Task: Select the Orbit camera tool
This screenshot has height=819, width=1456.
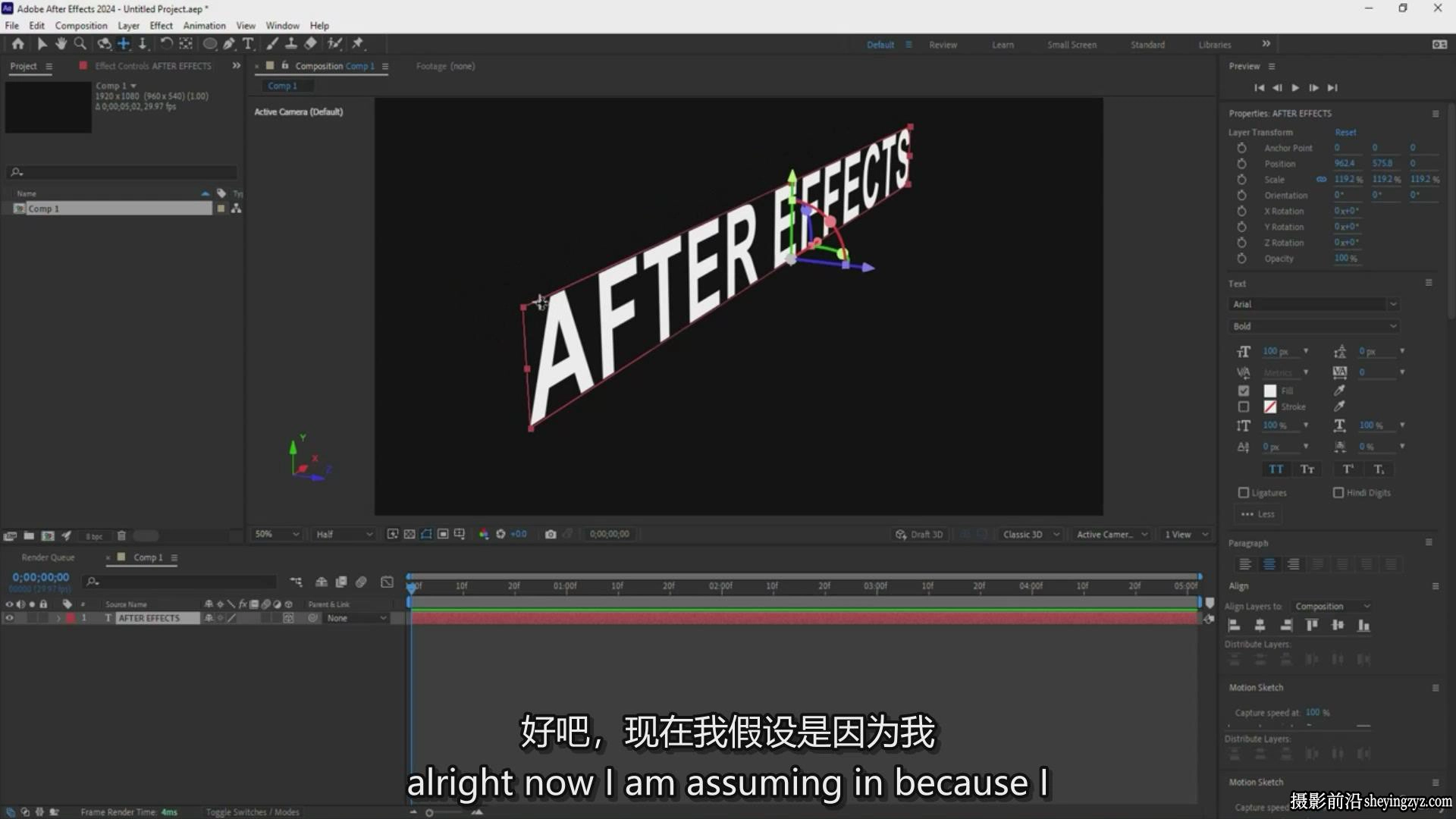Action: point(105,44)
